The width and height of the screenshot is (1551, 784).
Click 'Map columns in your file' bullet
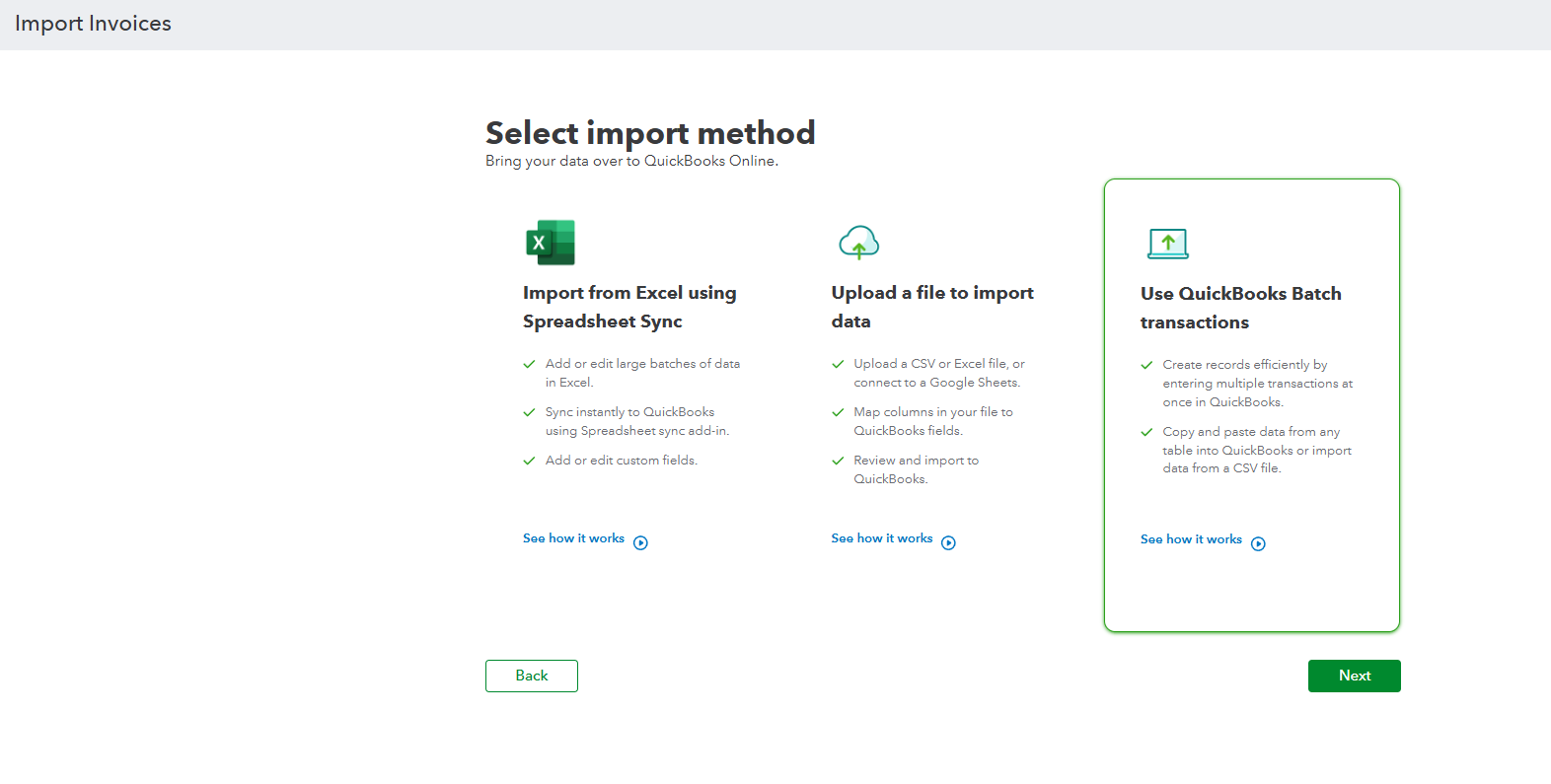click(933, 421)
